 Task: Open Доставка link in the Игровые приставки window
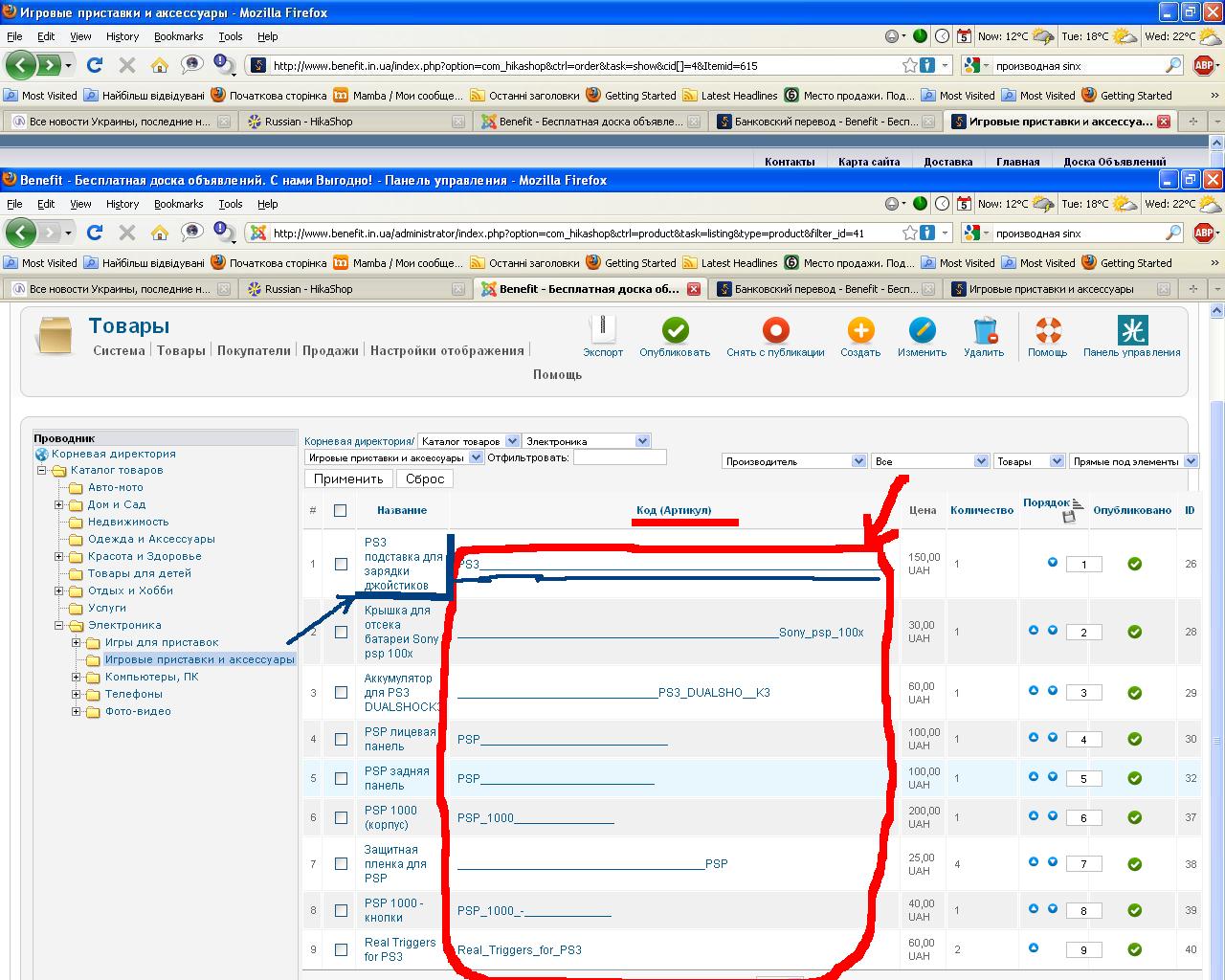coord(948,162)
